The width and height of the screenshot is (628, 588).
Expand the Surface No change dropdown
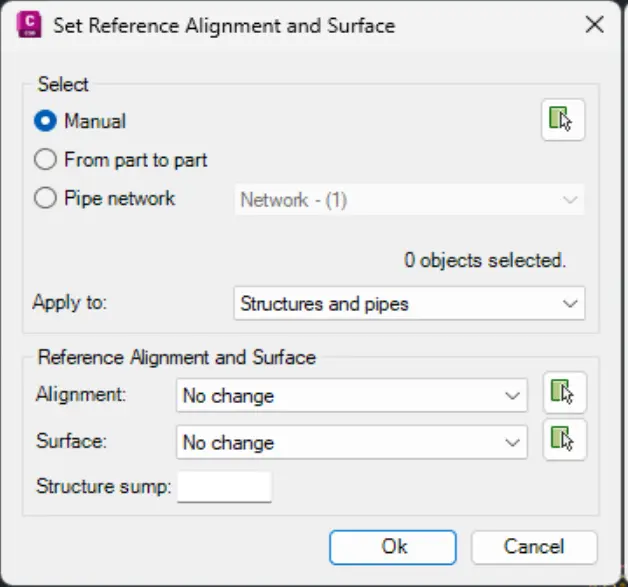tap(351, 442)
